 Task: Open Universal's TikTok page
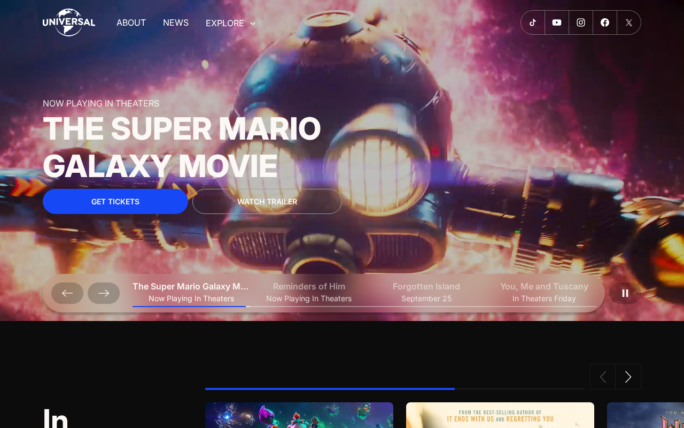(533, 22)
